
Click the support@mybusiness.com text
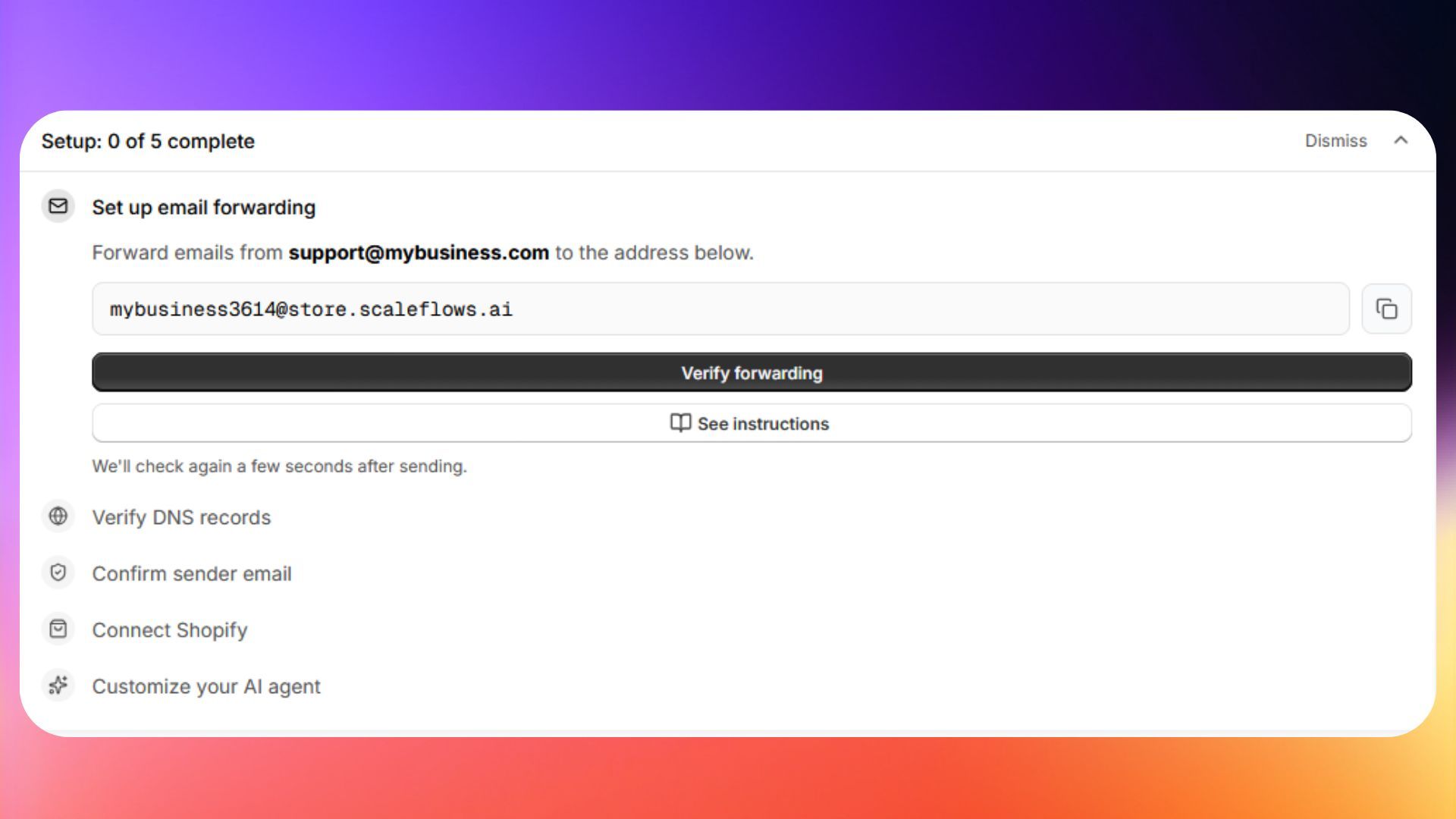tap(419, 253)
